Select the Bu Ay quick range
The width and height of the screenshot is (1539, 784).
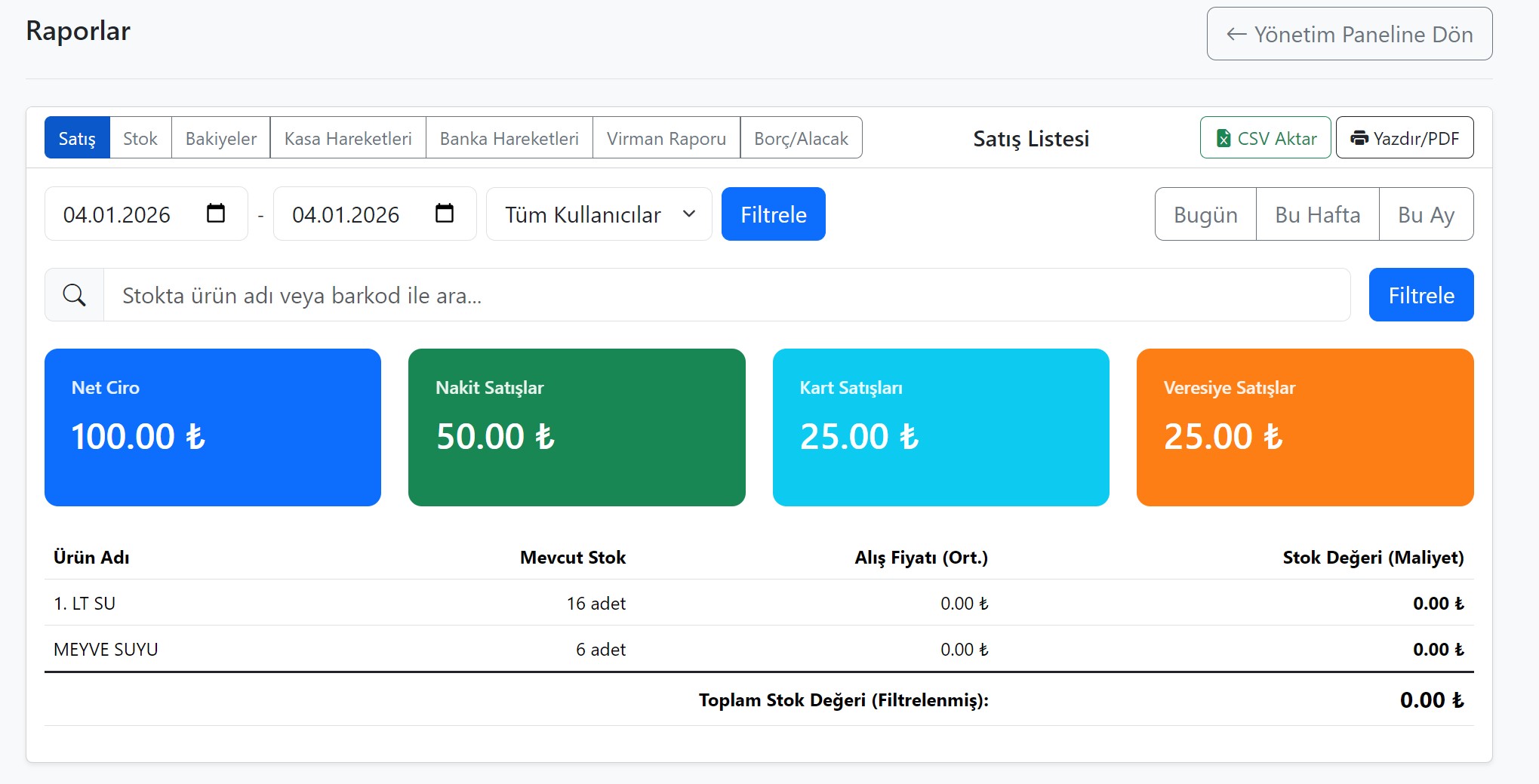click(x=1426, y=214)
